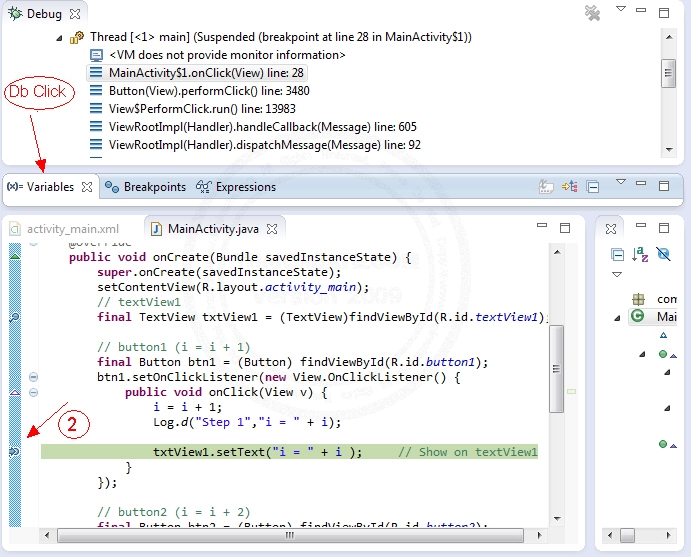Click the monitor icon before VM monitor information
This screenshot has width=691, height=557.
pyautogui.click(x=96, y=56)
